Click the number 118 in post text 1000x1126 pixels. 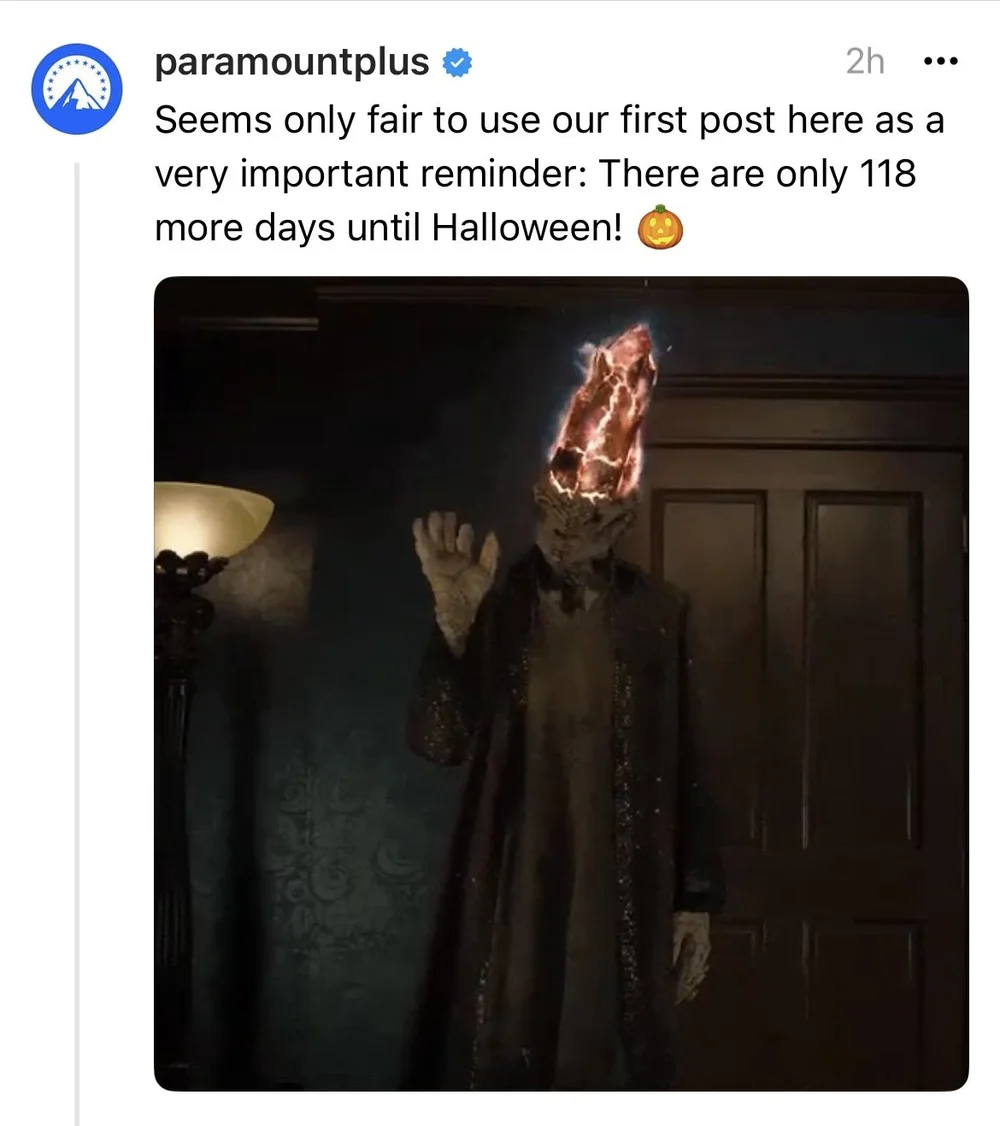point(887,174)
